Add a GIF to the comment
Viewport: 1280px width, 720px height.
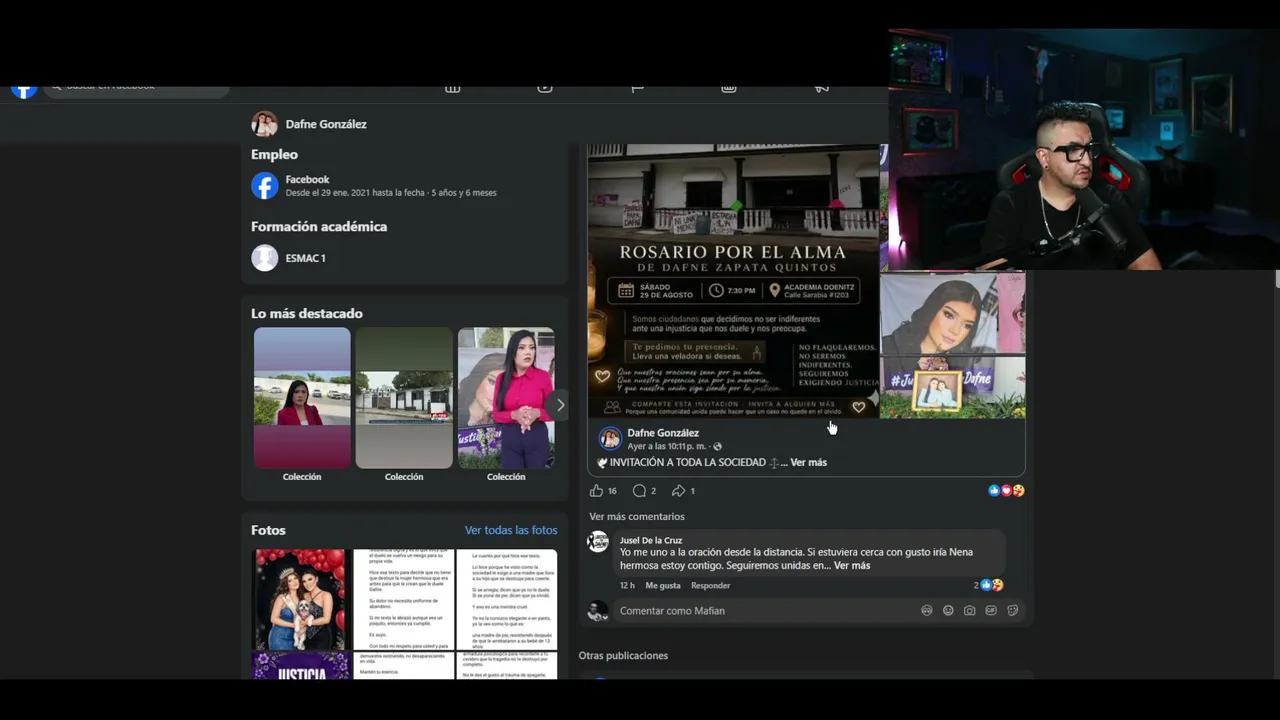click(x=991, y=611)
